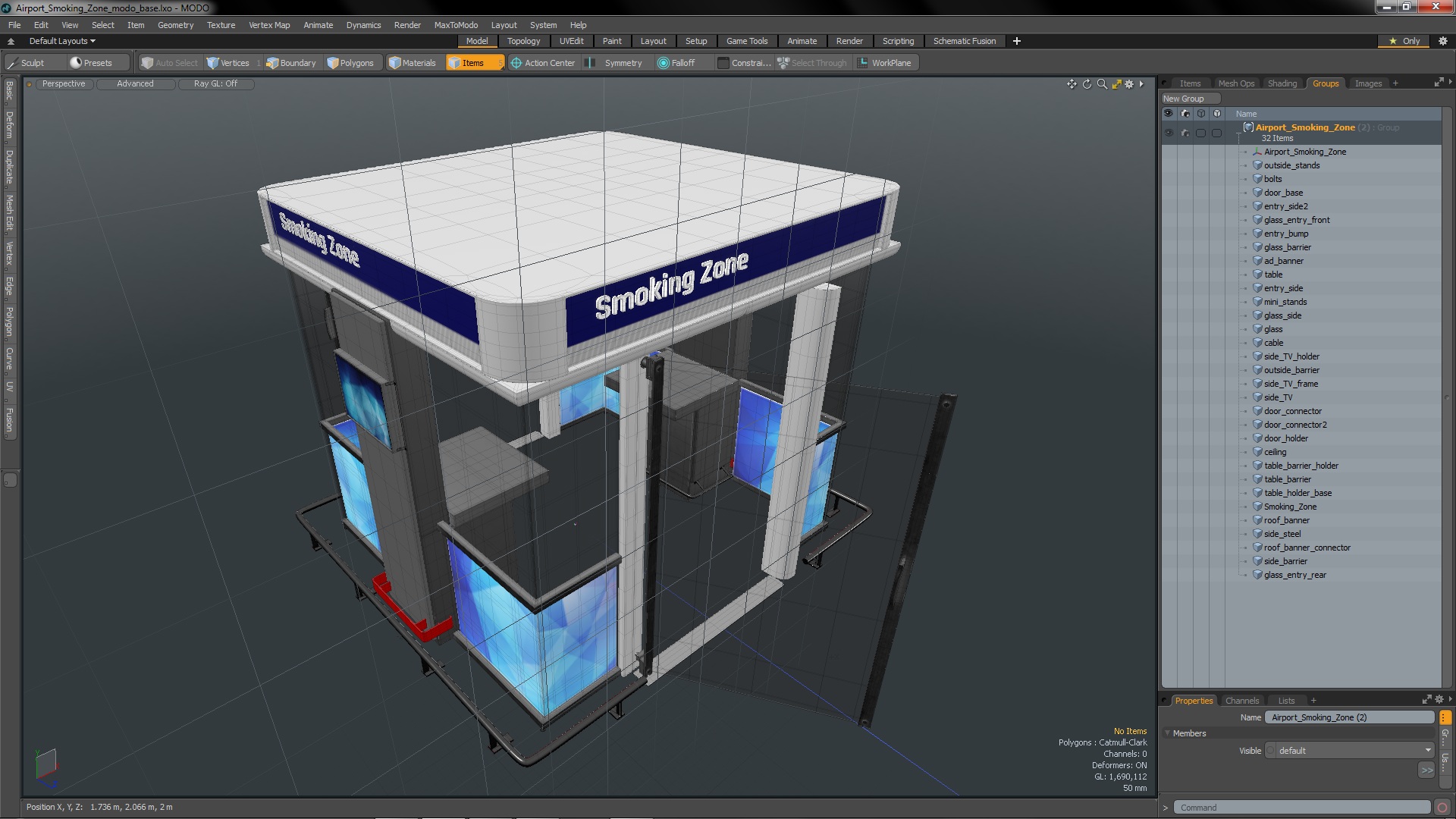Click the viewport pan move icon

click(1072, 84)
